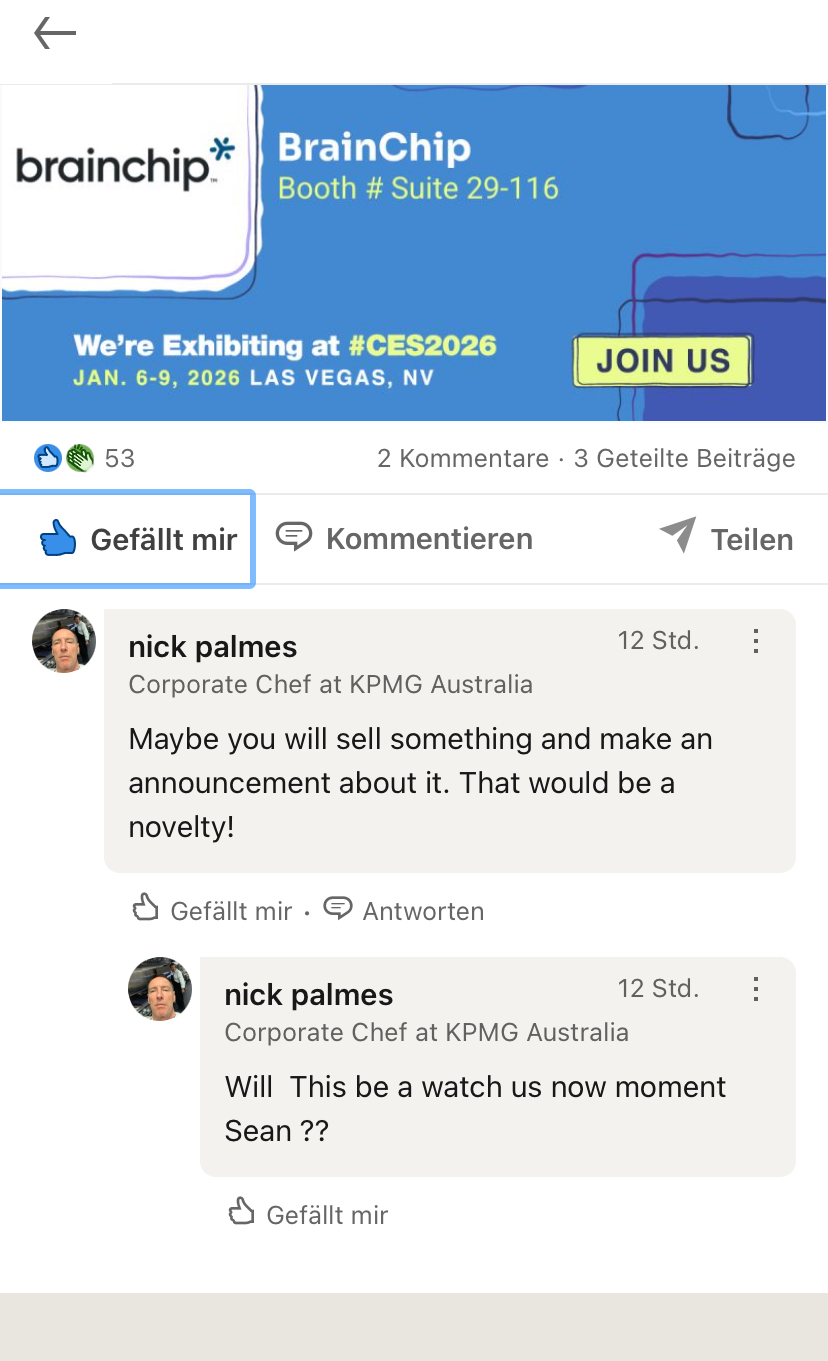Open the 3 Geteilte Beiträge link
The image size is (828, 1361).
tap(684, 459)
